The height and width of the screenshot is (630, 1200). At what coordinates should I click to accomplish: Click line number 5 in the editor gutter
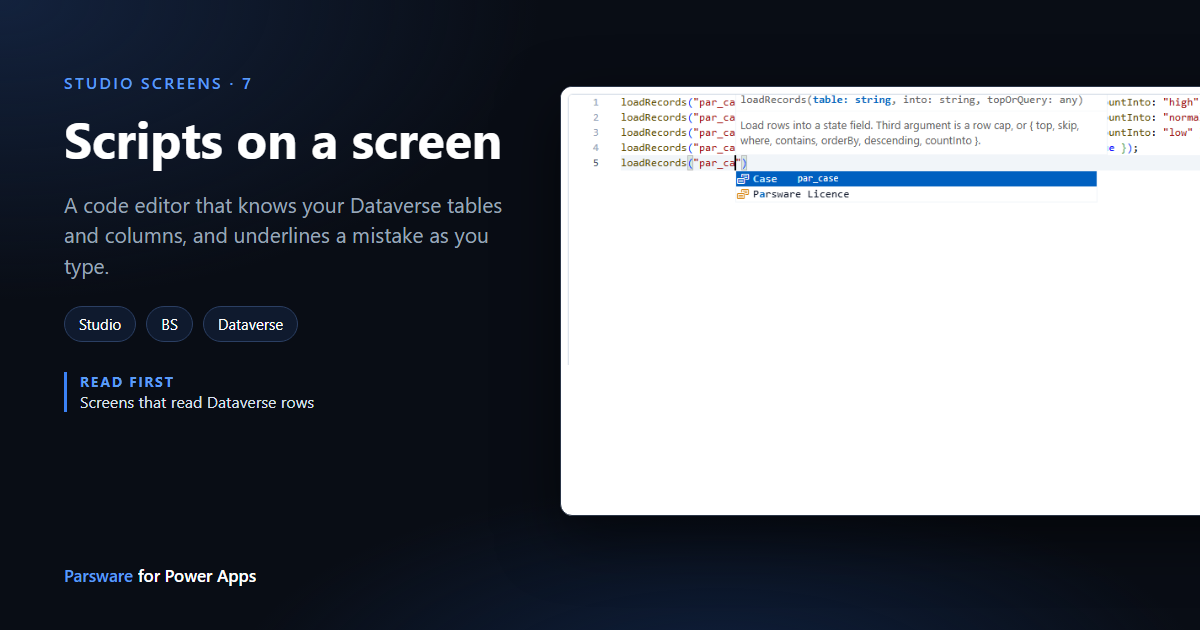click(595, 162)
